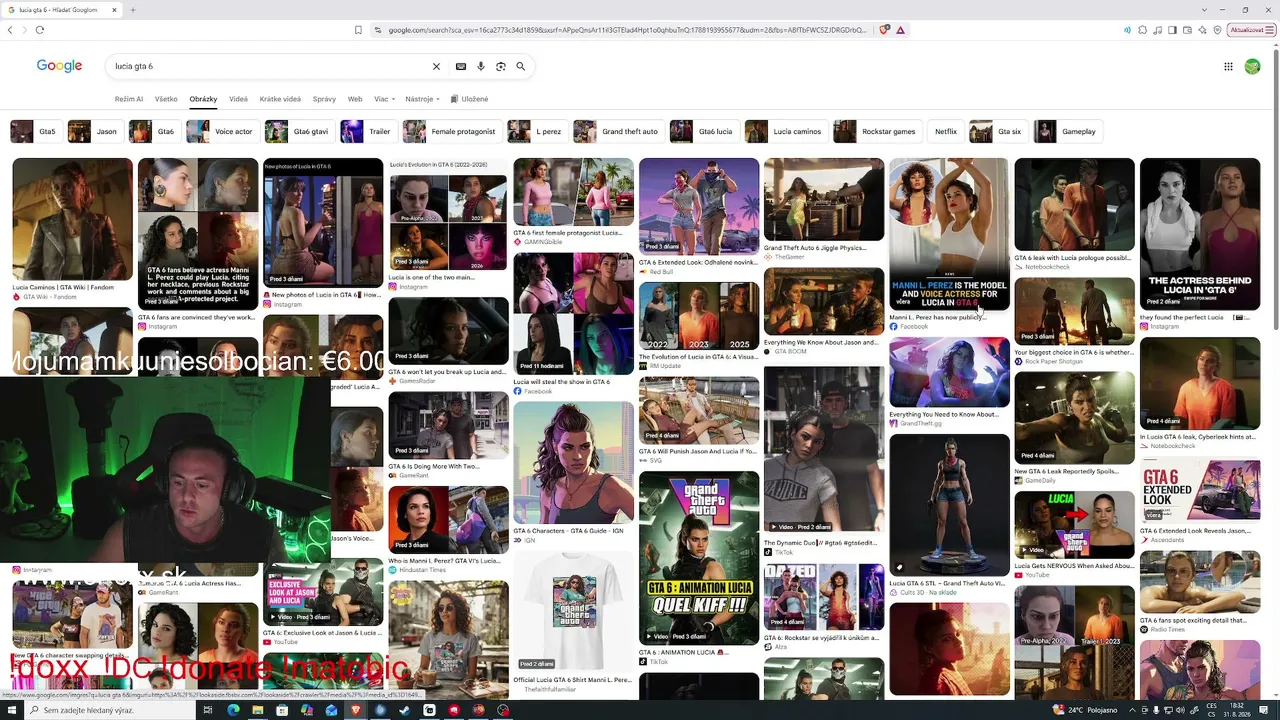Click the taskbar search field
The width and height of the screenshot is (1280, 720).
click(108, 710)
